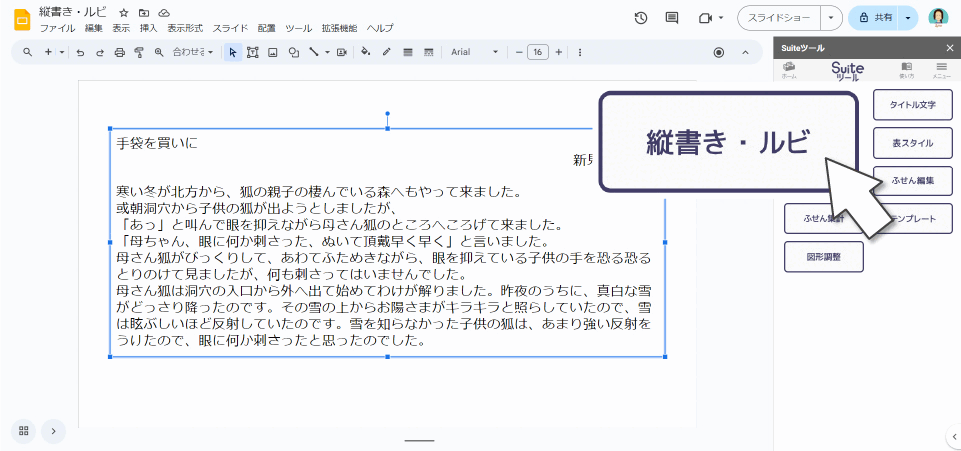Click the タイトル文字 button in Suite panel
This screenshot has height=451, width=961.
tap(912, 105)
